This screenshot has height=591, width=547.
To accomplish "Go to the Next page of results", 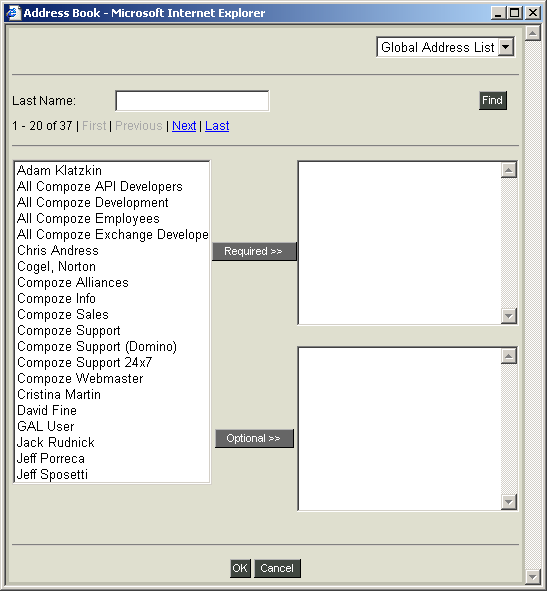I will (184, 126).
